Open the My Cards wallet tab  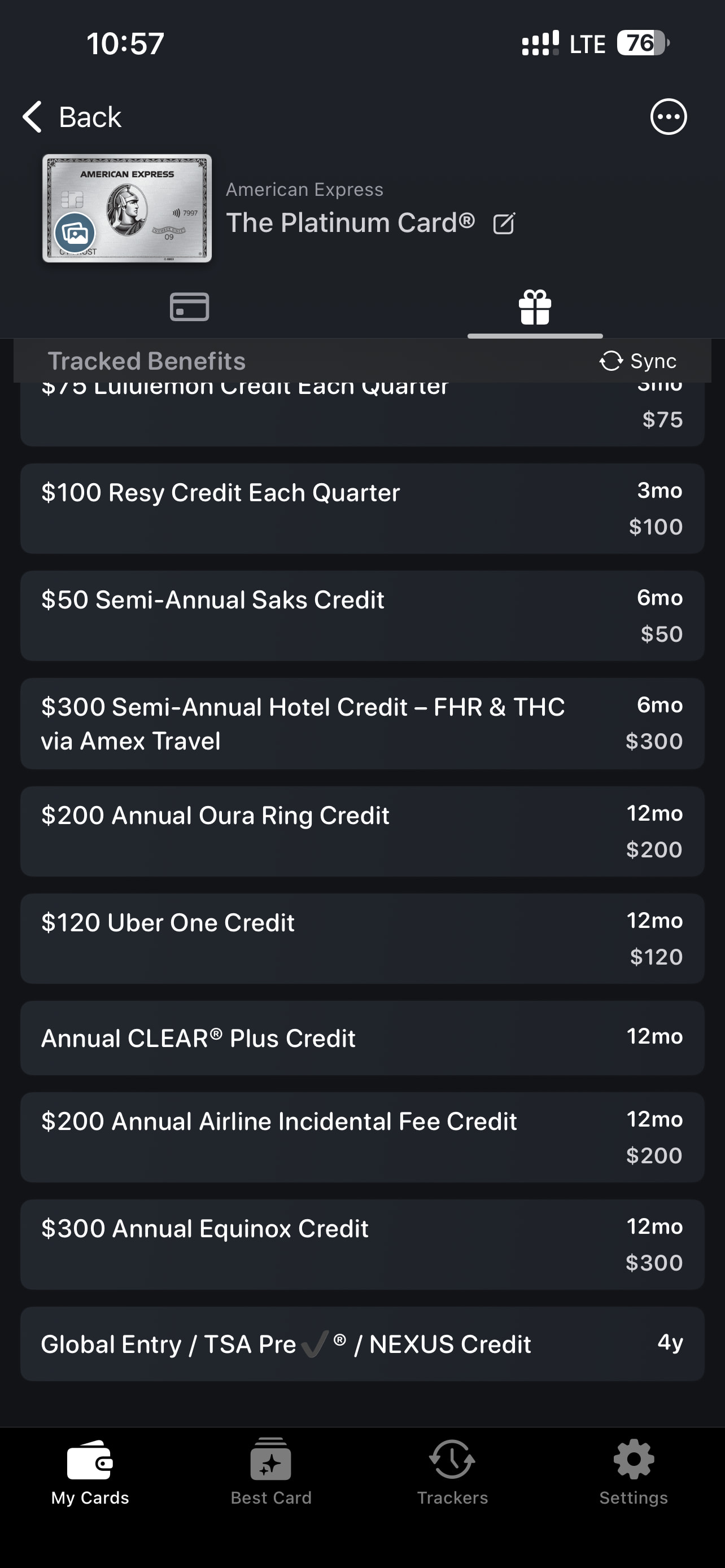click(x=90, y=1470)
